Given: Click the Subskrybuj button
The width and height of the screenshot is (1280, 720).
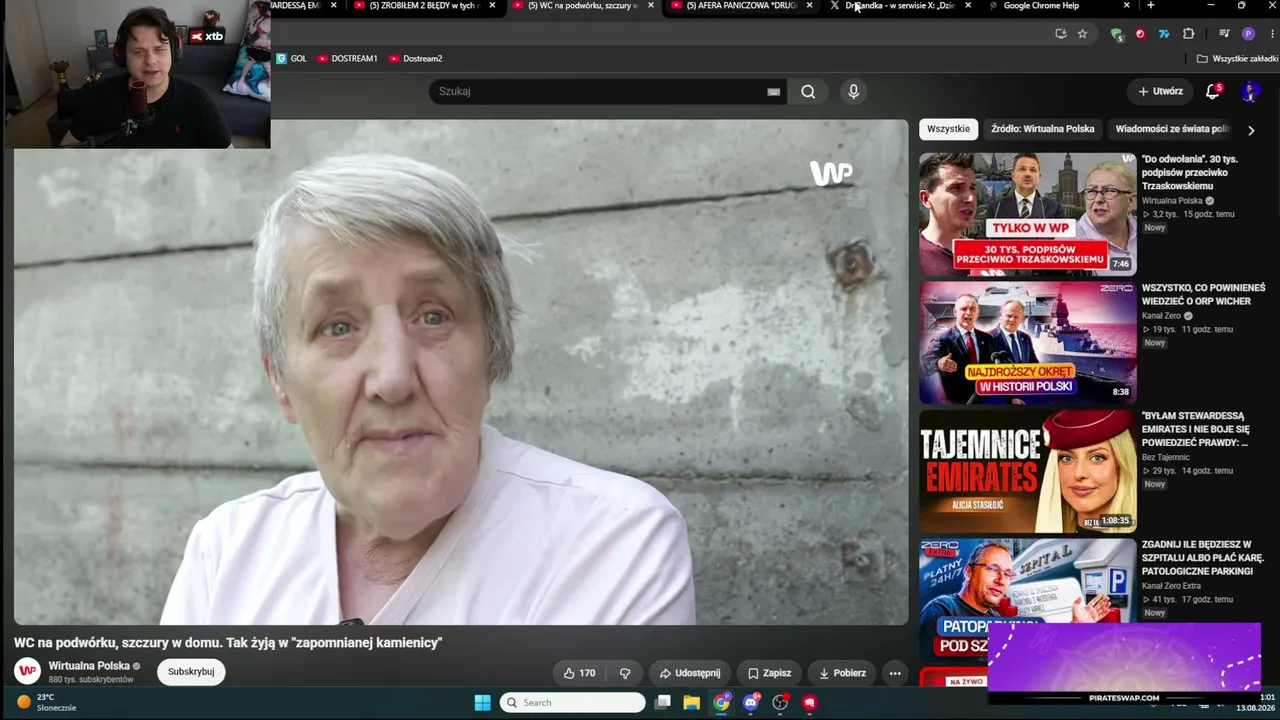Looking at the screenshot, I should [x=191, y=672].
